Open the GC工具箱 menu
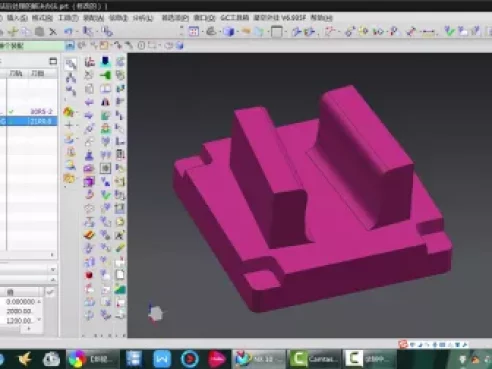Viewport: 492px width, 369px height. [234, 18]
